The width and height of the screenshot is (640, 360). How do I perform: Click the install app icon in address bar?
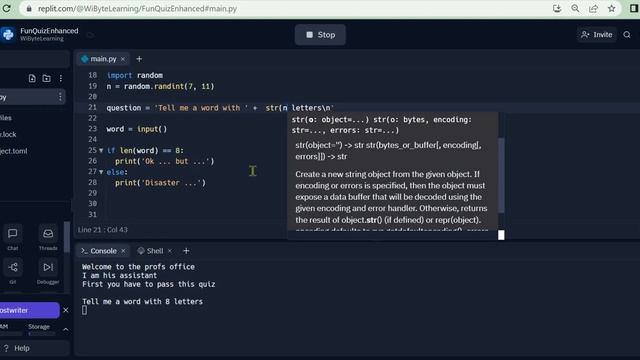557,9
